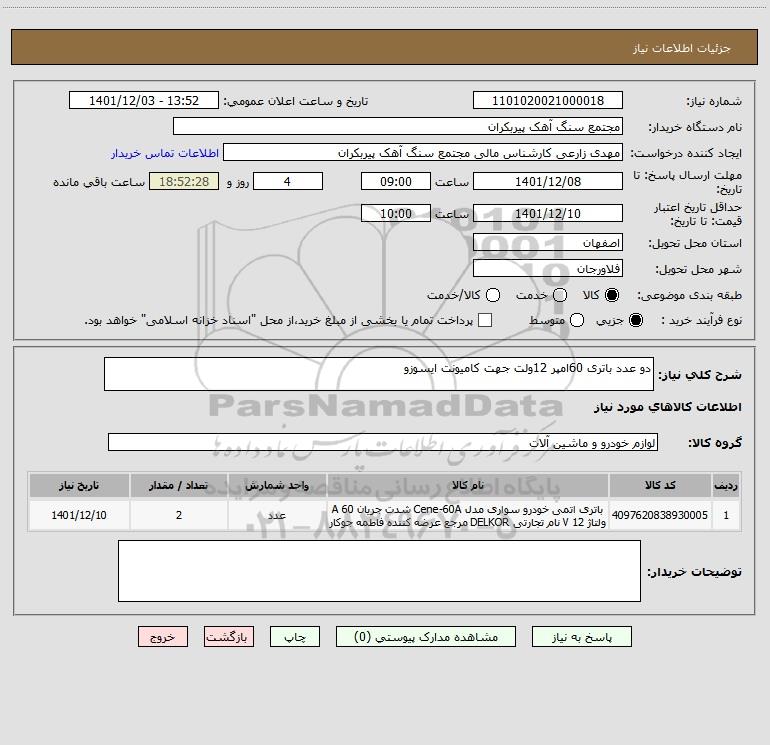Select the کالا radio button
770x745 pixels.
[612, 295]
